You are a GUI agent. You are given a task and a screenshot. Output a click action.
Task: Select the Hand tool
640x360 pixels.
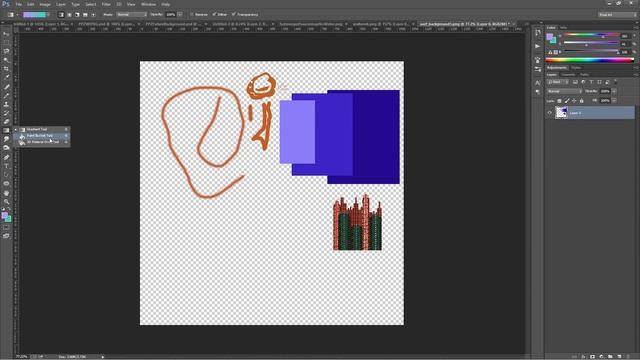click(x=6, y=193)
